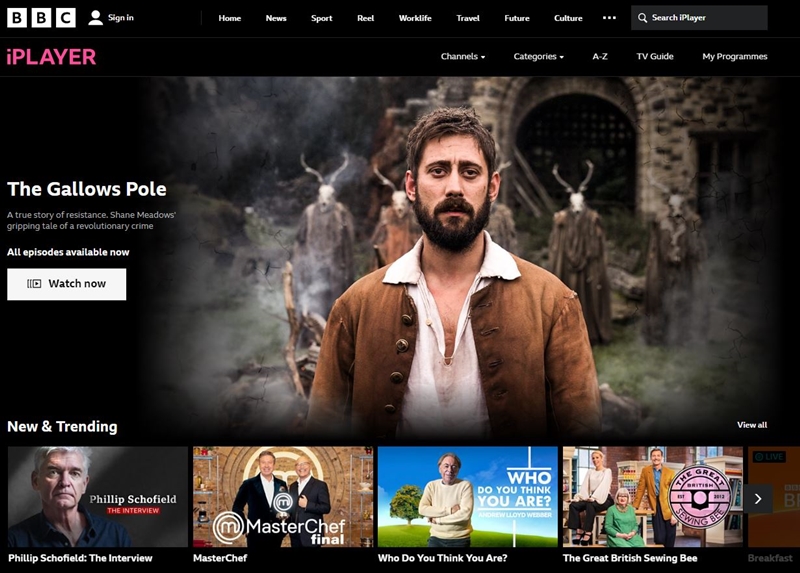Go to BBC Sport section
The height and width of the screenshot is (573, 800).
click(321, 18)
